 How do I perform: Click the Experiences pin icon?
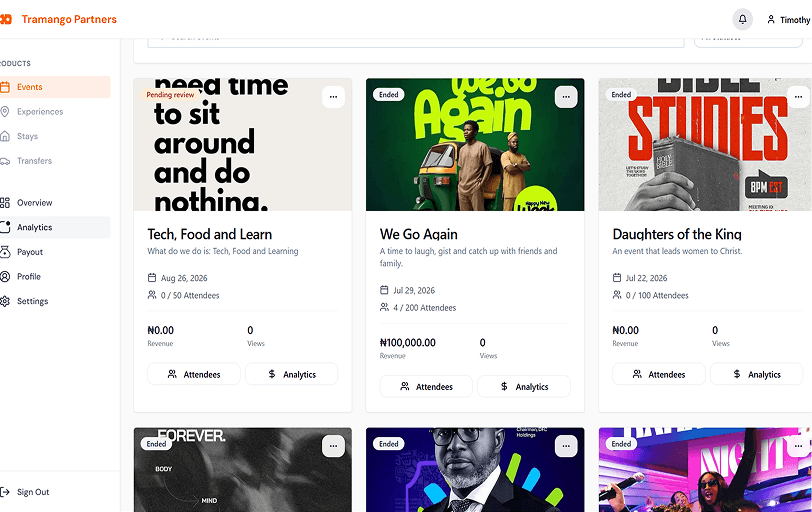[5, 111]
